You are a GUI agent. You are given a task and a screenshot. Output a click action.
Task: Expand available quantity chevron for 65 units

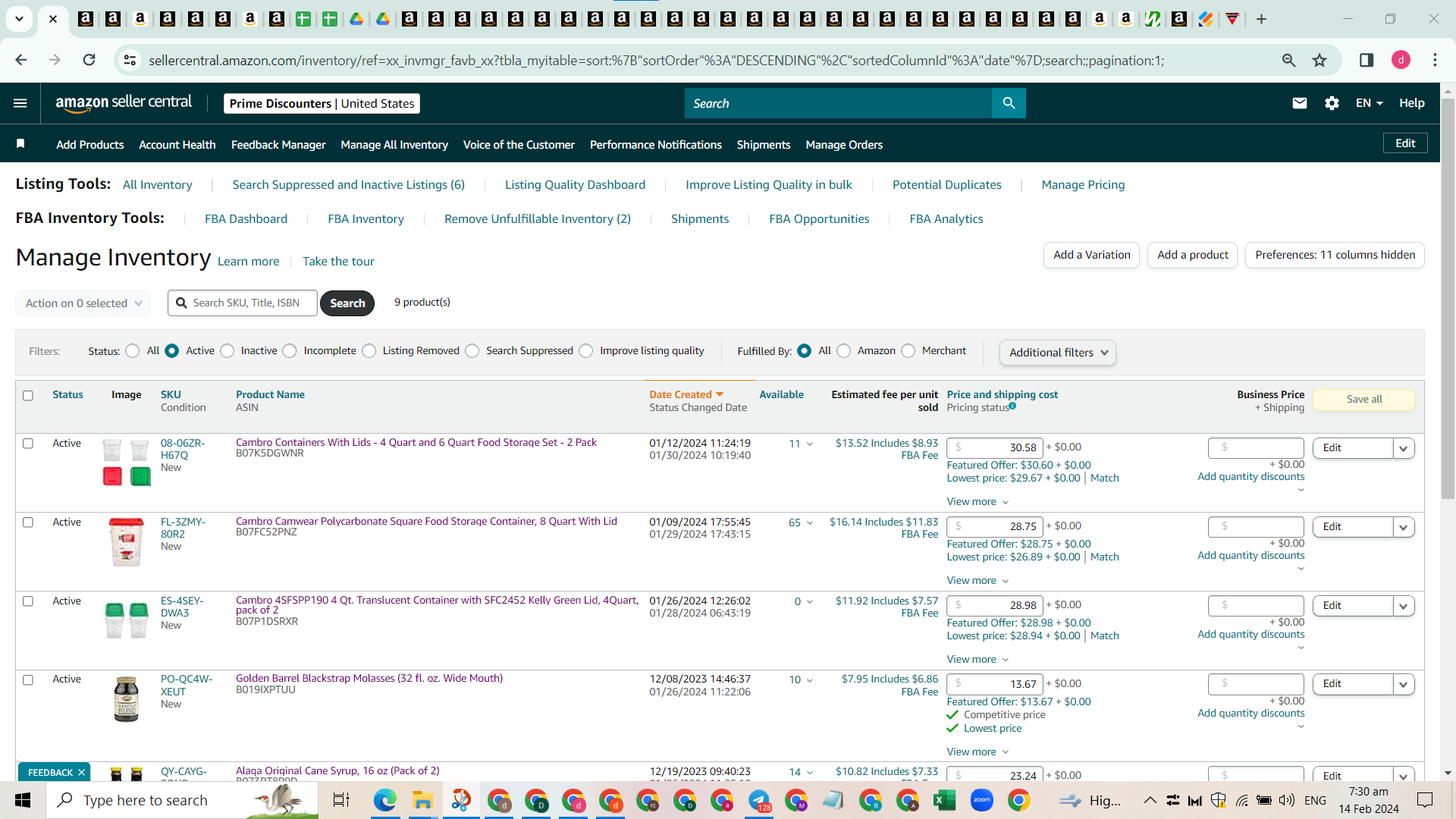[x=810, y=522]
